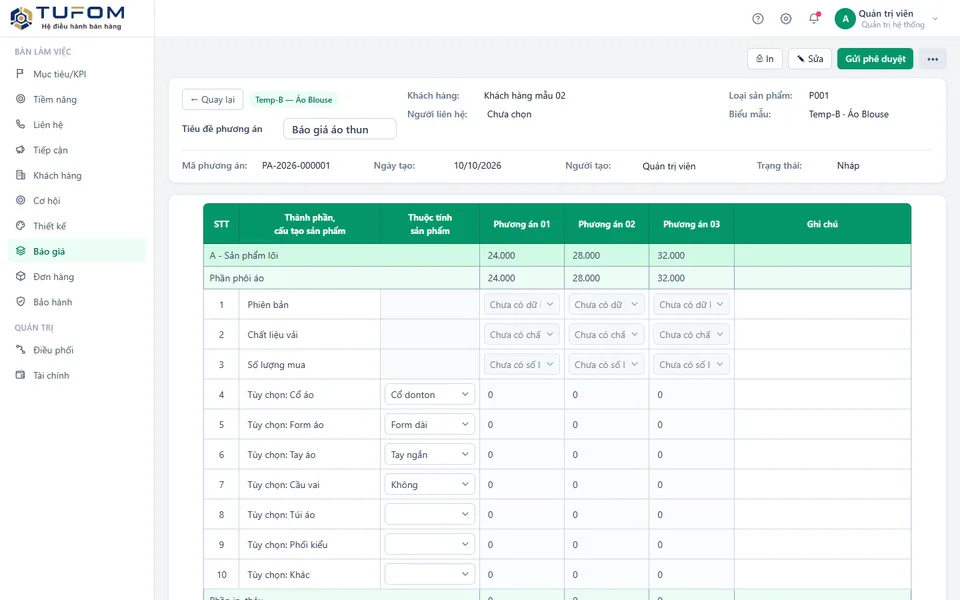Click the Đơn hàng box icon
The image size is (960, 600).
(20, 276)
